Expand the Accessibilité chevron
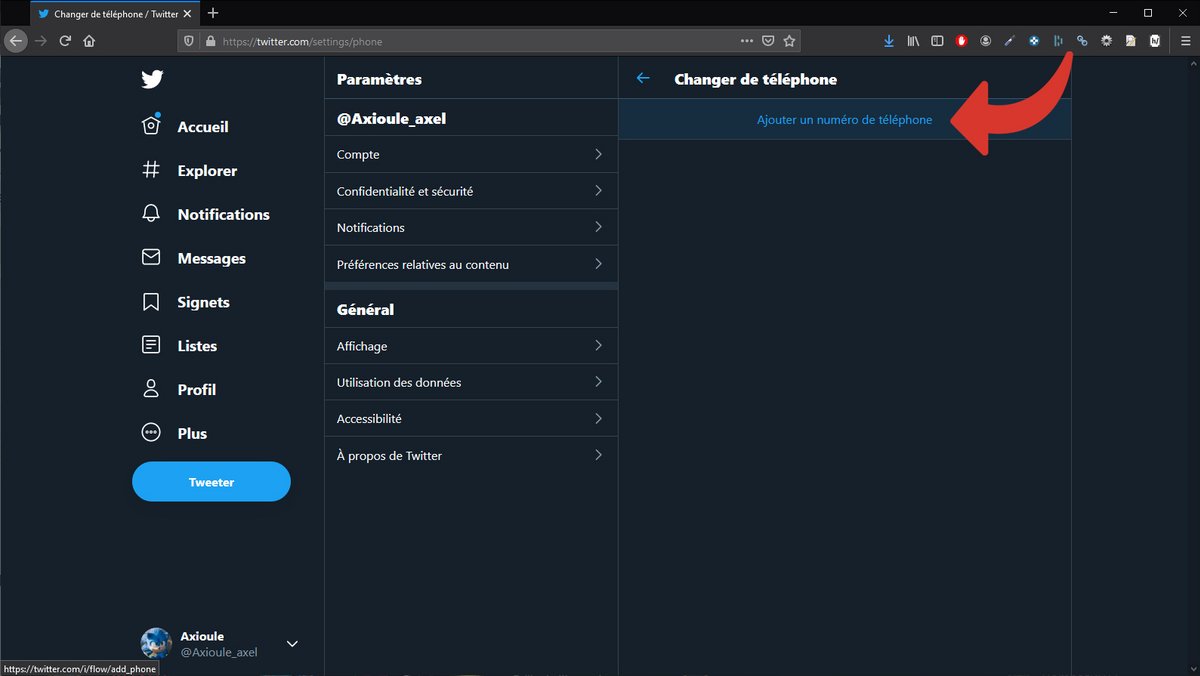This screenshot has width=1200, height=676. 598,418
